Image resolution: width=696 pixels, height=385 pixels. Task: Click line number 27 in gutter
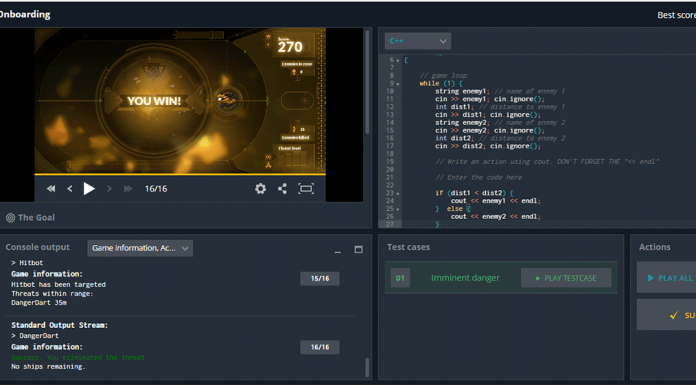[389, 224]
